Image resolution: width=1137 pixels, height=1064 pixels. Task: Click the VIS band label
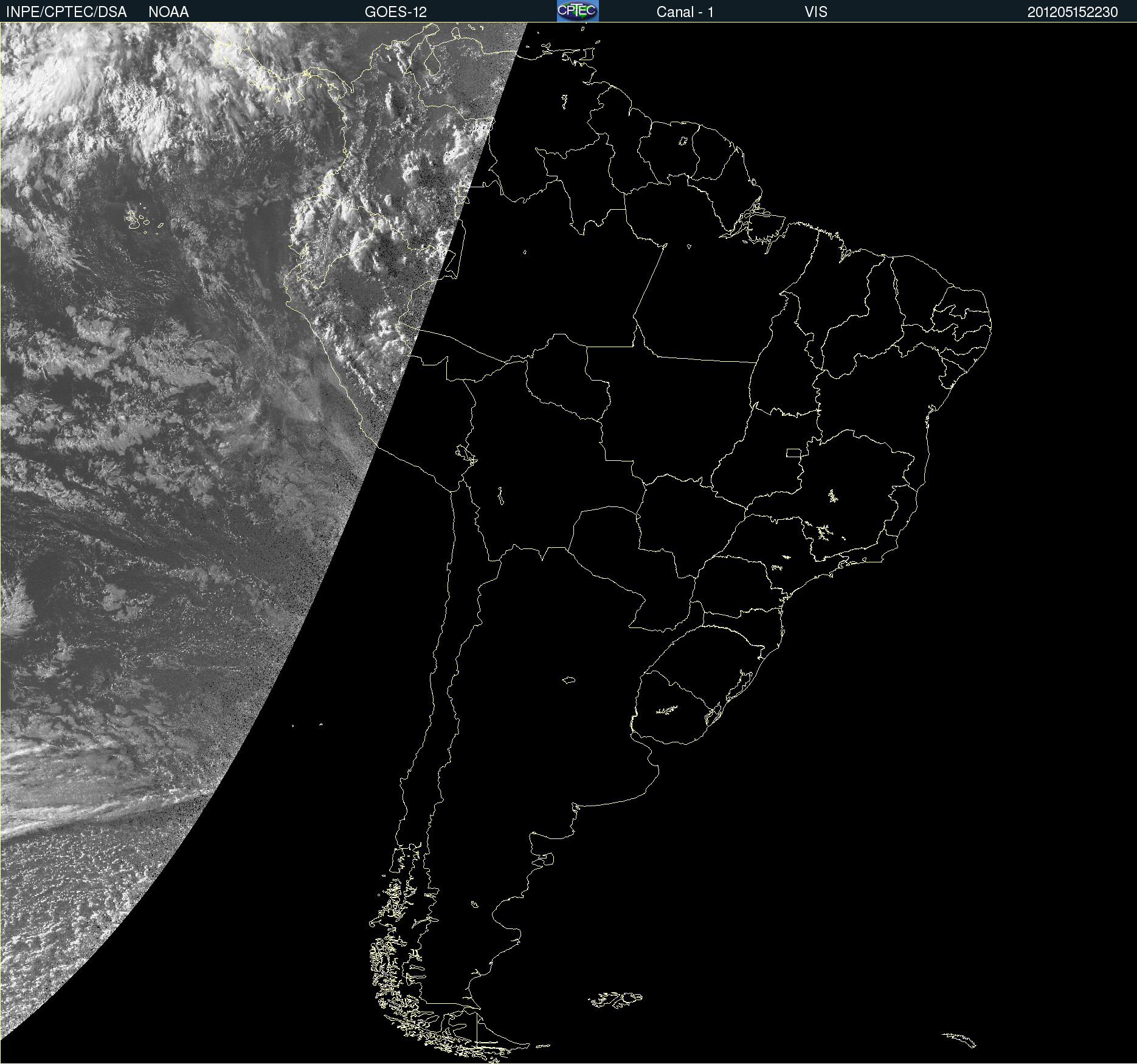pyautogui.click(x=816, y=12)
